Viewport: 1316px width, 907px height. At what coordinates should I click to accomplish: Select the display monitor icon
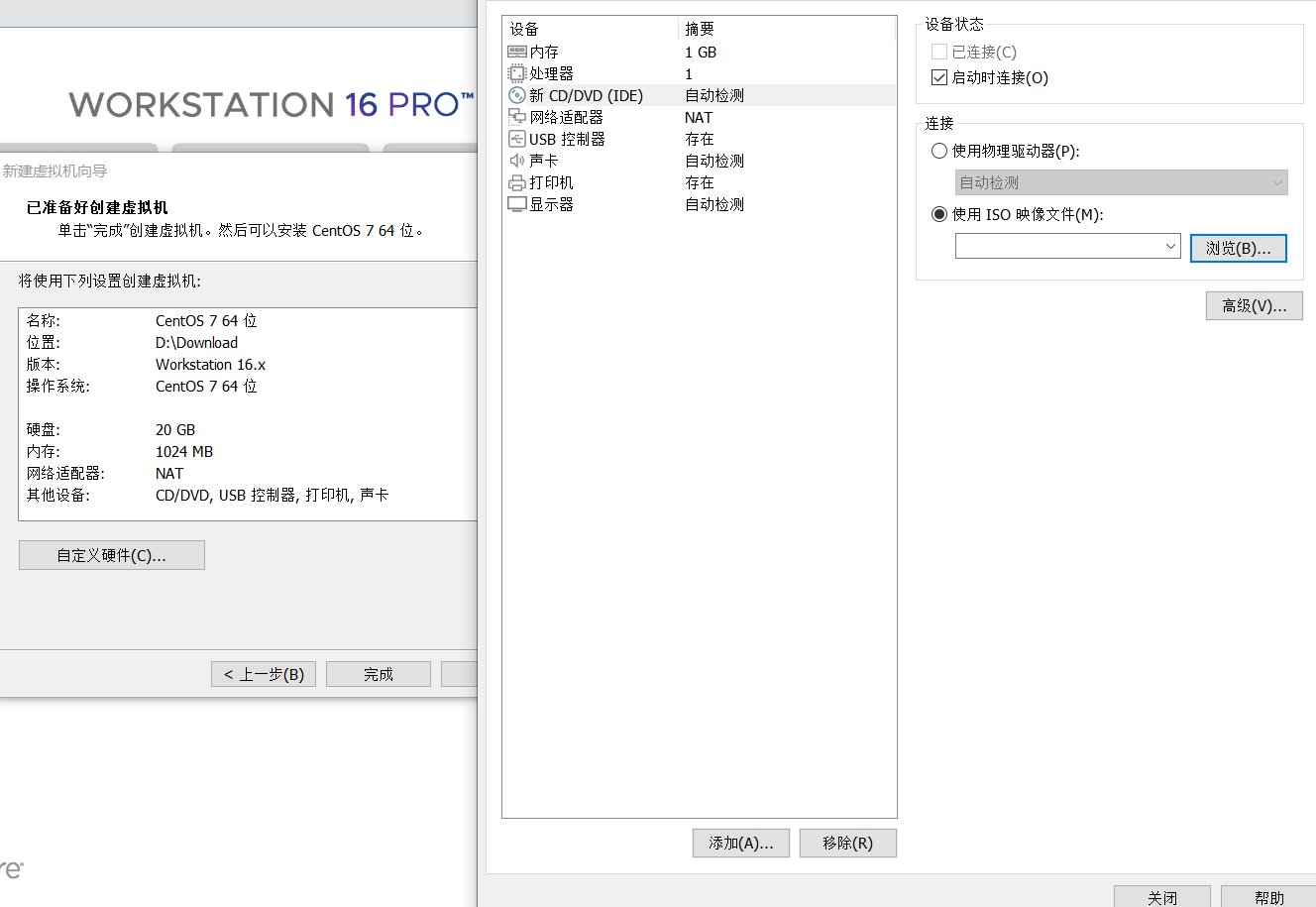[x=516, y=204]
